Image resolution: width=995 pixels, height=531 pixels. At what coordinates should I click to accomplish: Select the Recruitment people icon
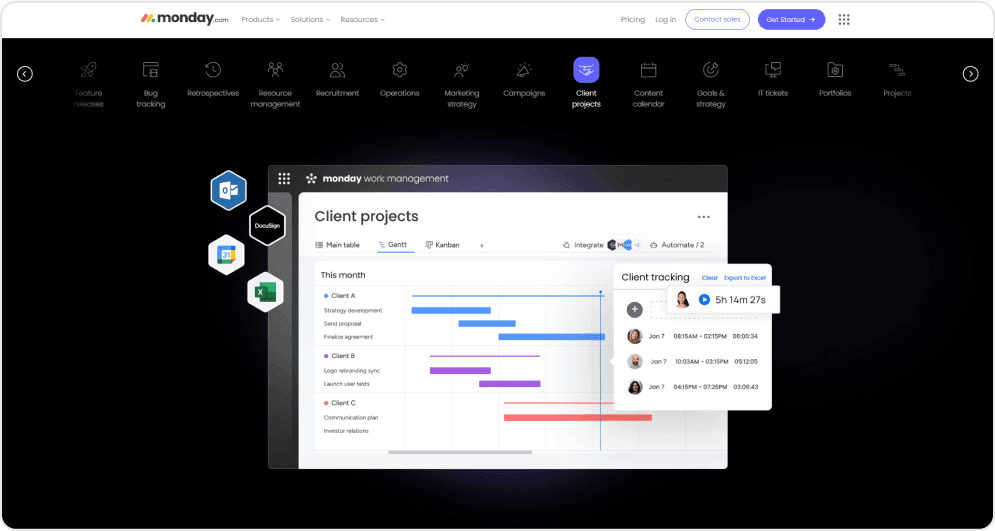[338, 70]
